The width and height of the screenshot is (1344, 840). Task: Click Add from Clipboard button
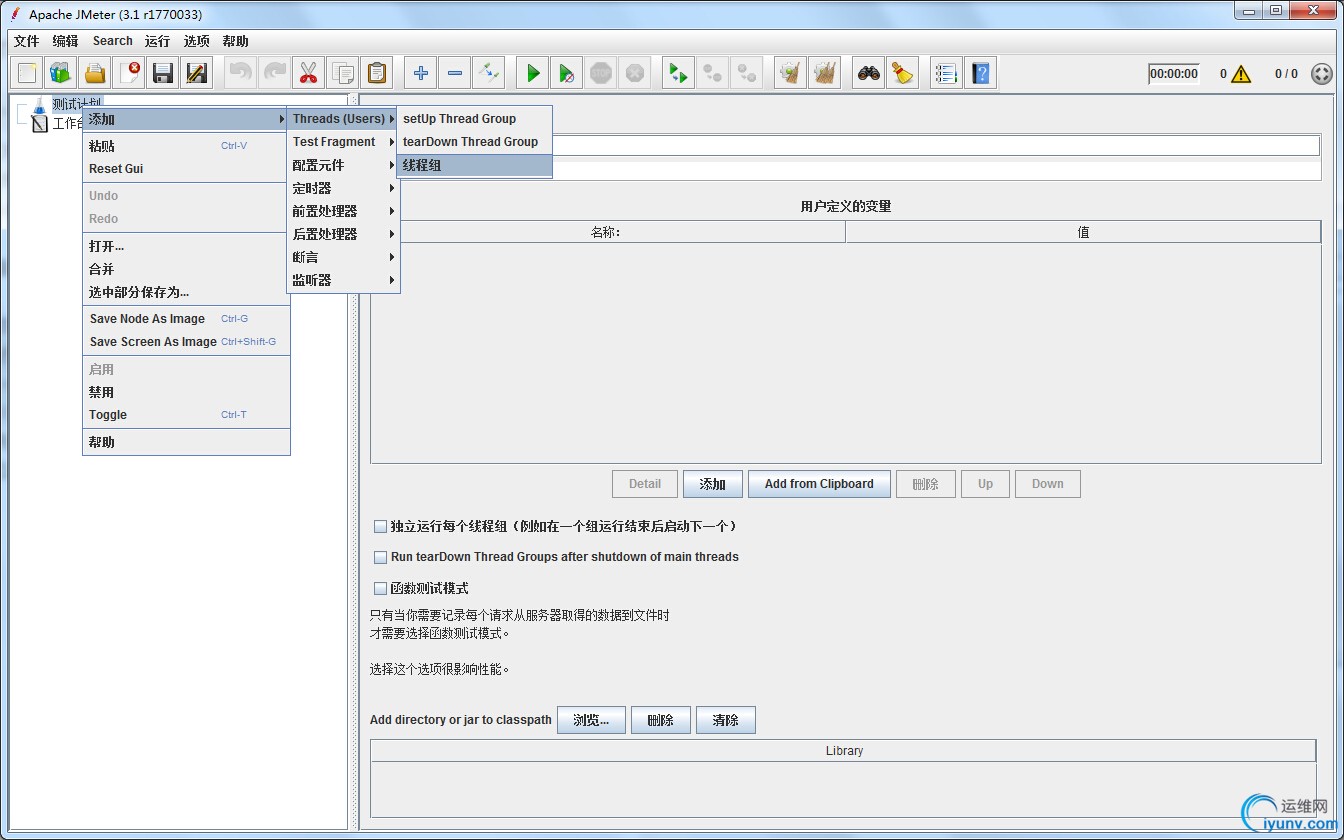point(819,484)
